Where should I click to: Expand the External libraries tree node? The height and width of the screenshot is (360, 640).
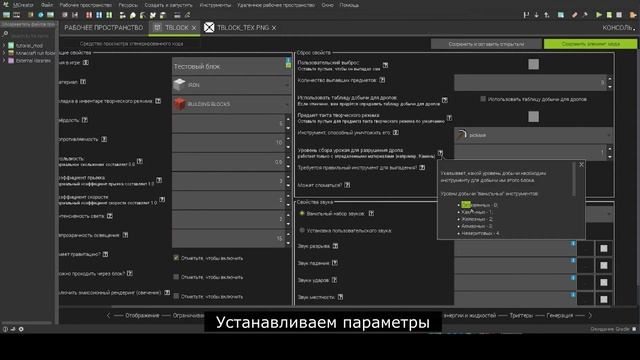(x=4, y=60)
